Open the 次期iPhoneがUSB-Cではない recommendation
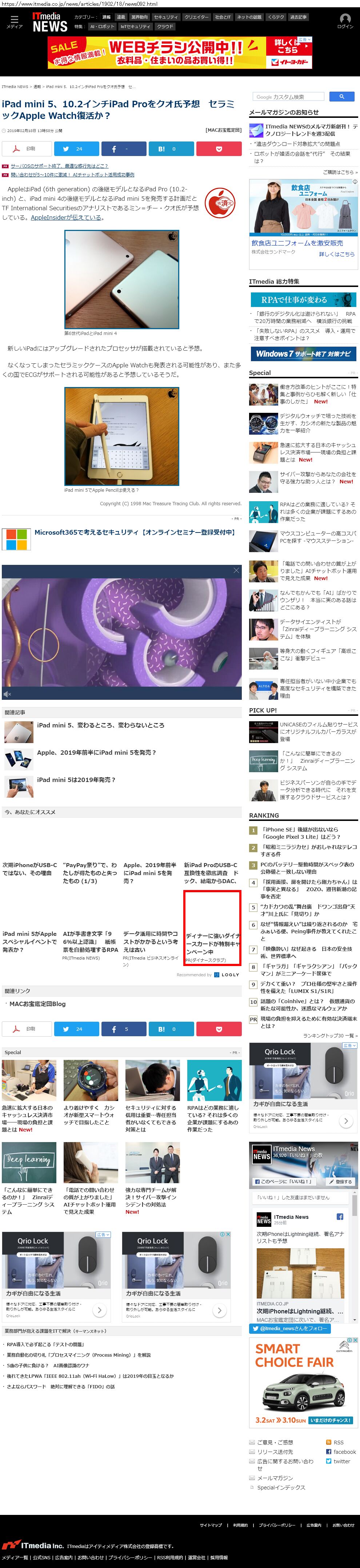The width and height of the screenshot is (360, 1568). [x=30, y=869]
